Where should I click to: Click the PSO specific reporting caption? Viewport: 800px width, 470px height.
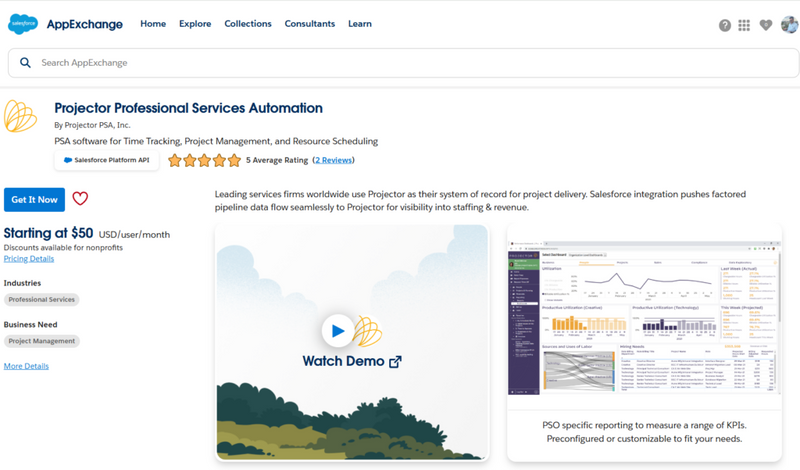point(644,432)
